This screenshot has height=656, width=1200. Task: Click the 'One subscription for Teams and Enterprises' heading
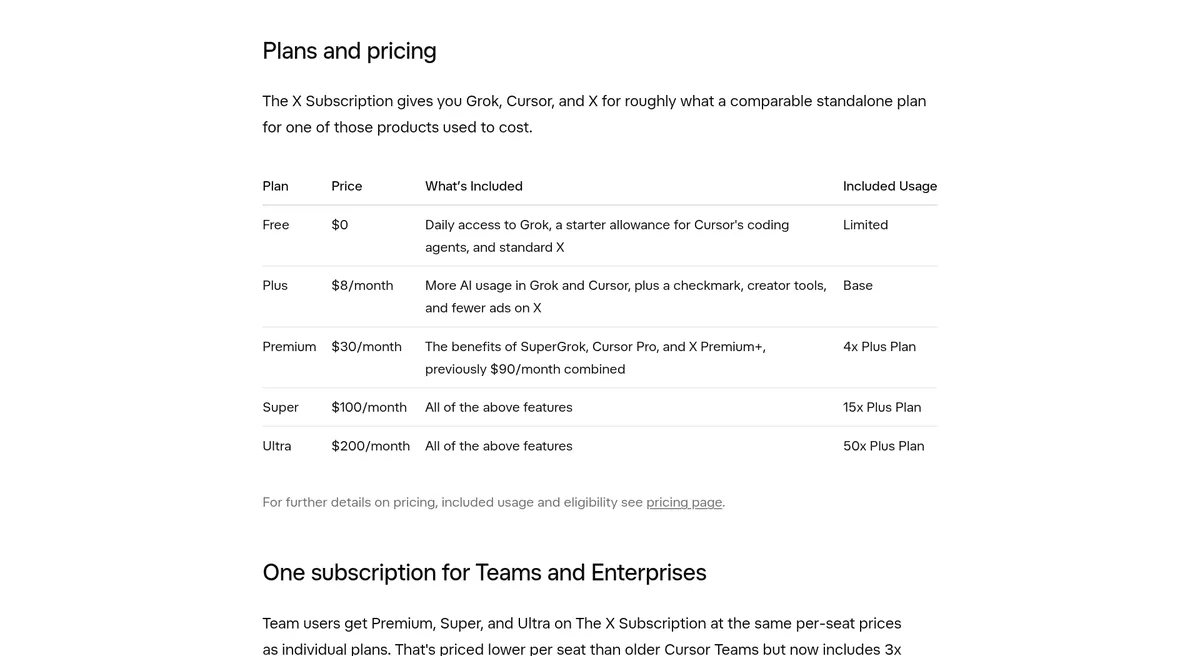pyautogui.click(x=484, y=573)
